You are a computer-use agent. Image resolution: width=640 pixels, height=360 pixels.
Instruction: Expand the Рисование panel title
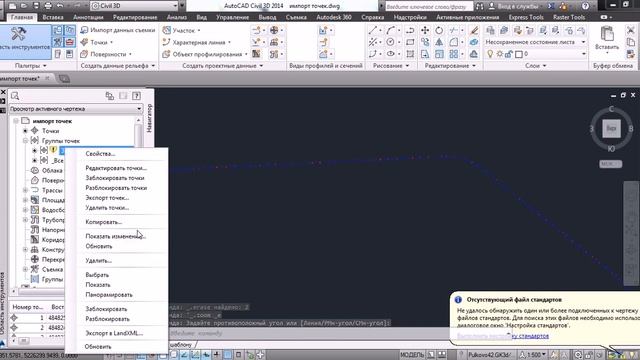pos(391,66)
